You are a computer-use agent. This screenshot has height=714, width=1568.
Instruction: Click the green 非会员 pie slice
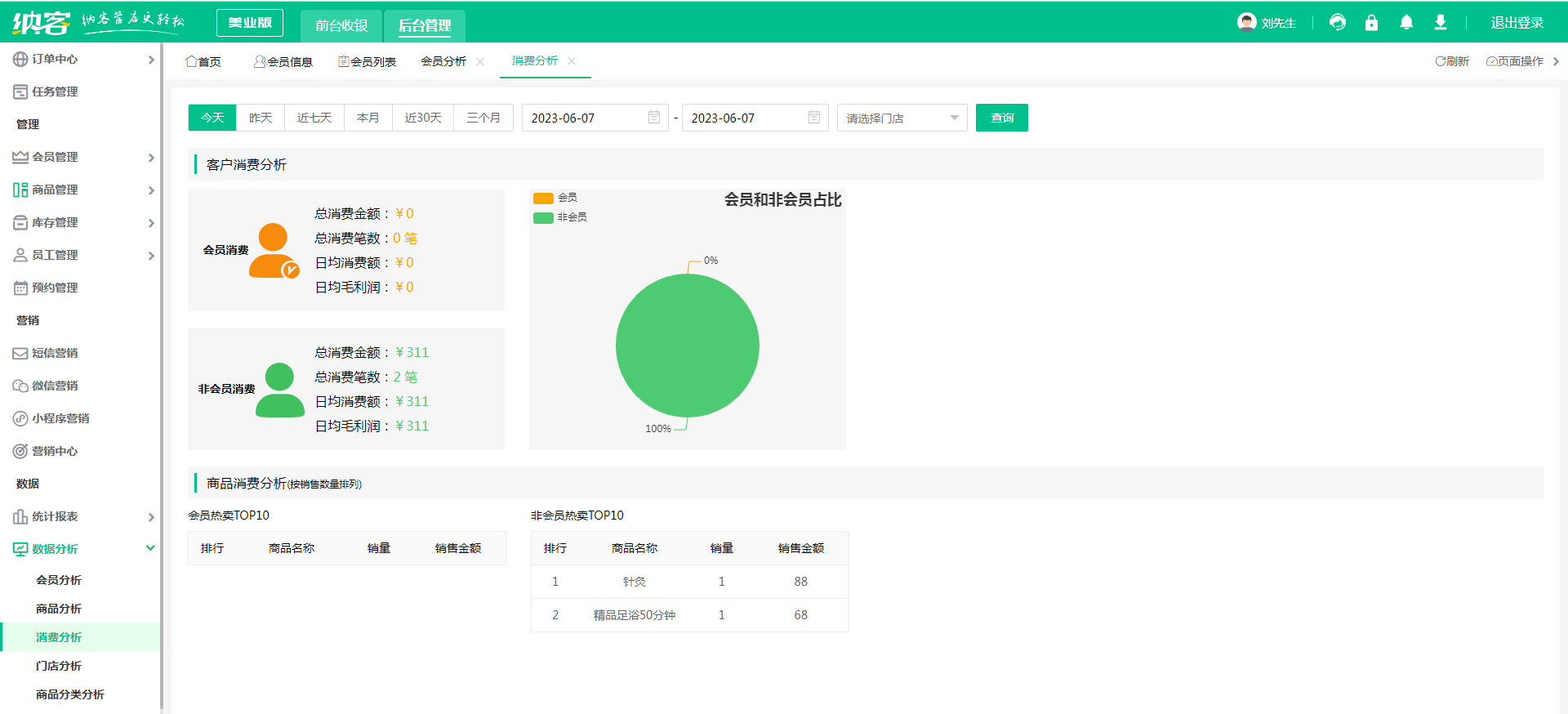pyautogui.click(x=688, y=346)
